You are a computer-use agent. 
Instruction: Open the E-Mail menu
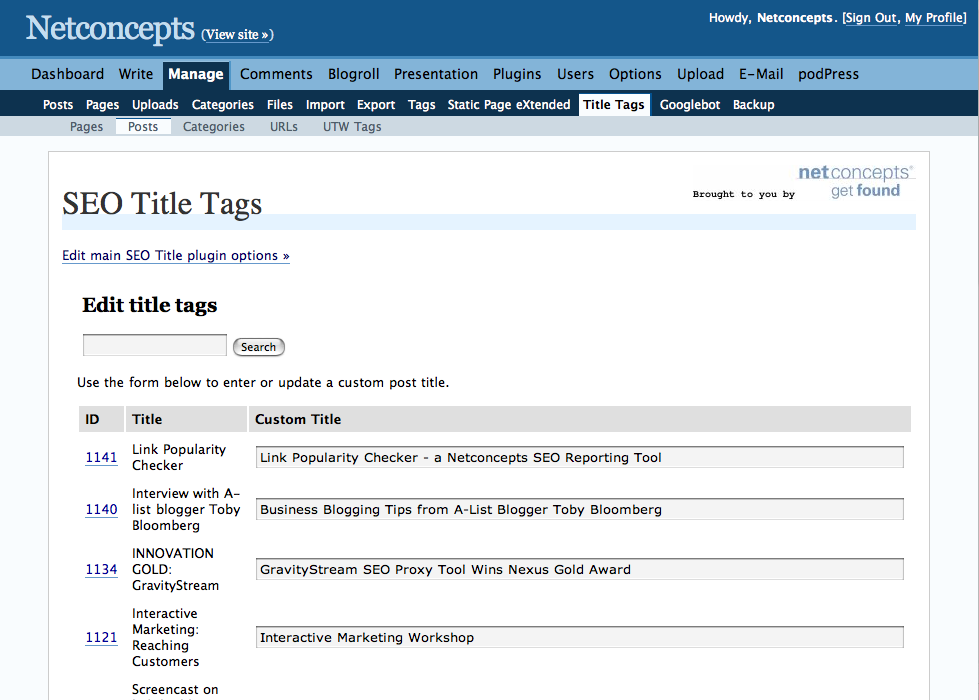click(761, 74)
